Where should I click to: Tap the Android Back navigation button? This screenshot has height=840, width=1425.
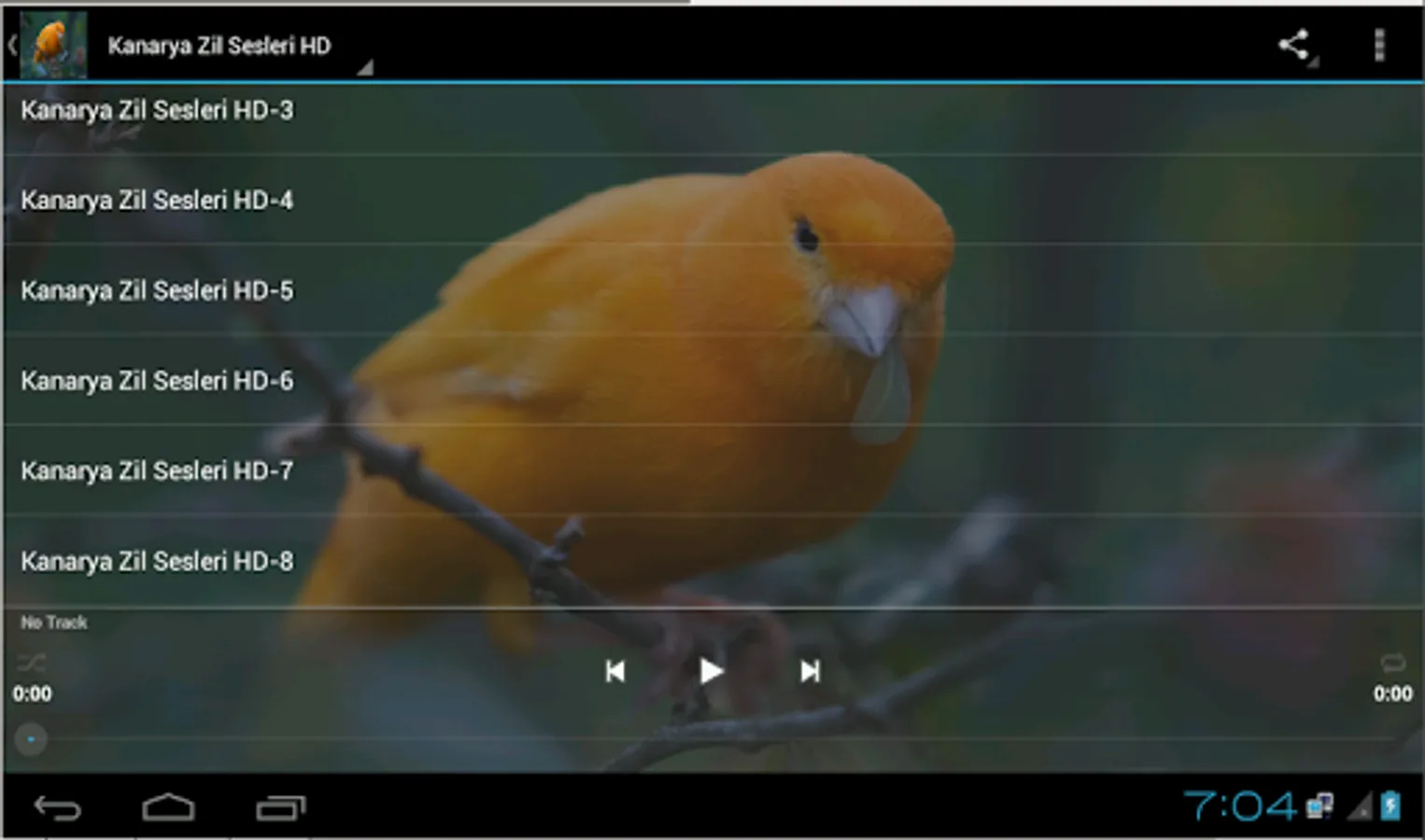tap(58, 807)
